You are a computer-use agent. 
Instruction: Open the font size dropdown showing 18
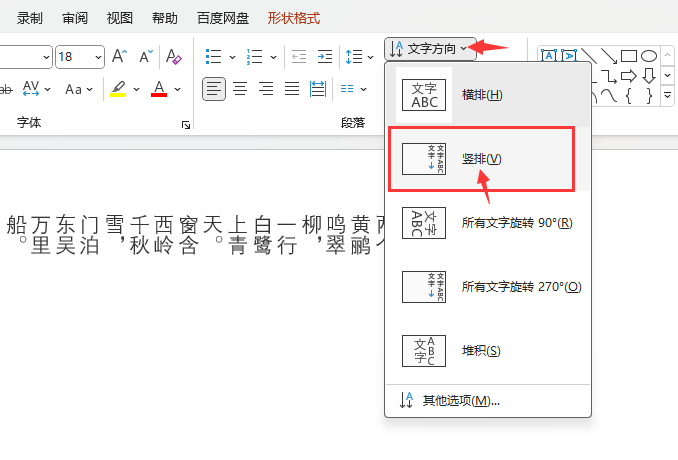click(x=98, y=57)
